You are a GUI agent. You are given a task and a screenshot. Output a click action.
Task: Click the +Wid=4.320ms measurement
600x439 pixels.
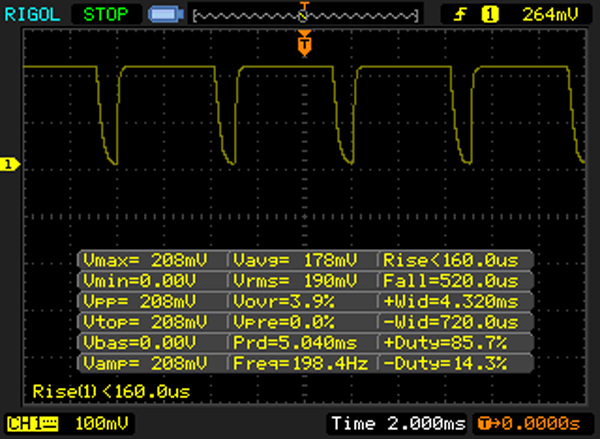pos(451,302)
